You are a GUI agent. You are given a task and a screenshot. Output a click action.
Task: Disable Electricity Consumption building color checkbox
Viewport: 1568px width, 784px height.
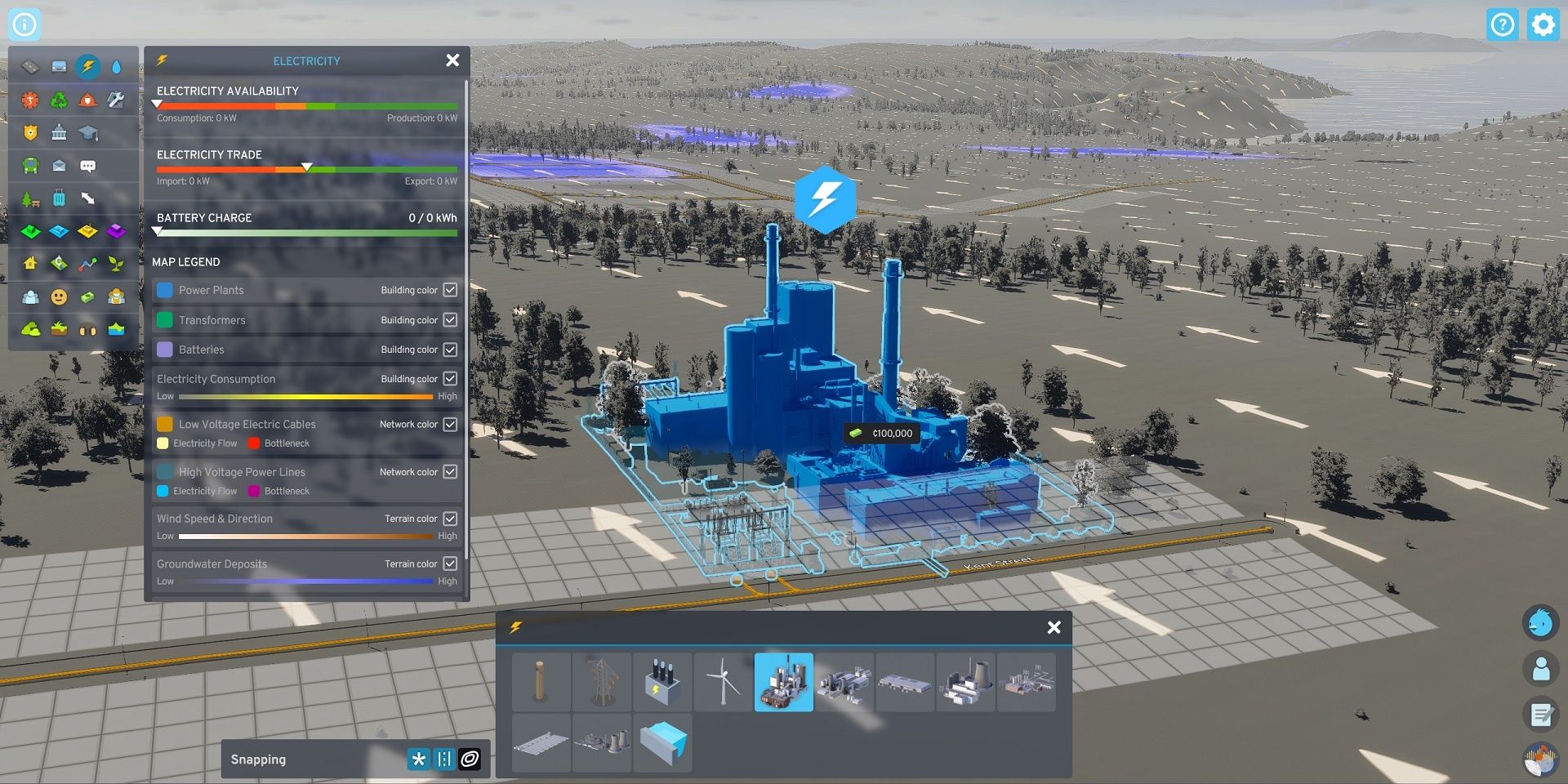pos(450,379)
